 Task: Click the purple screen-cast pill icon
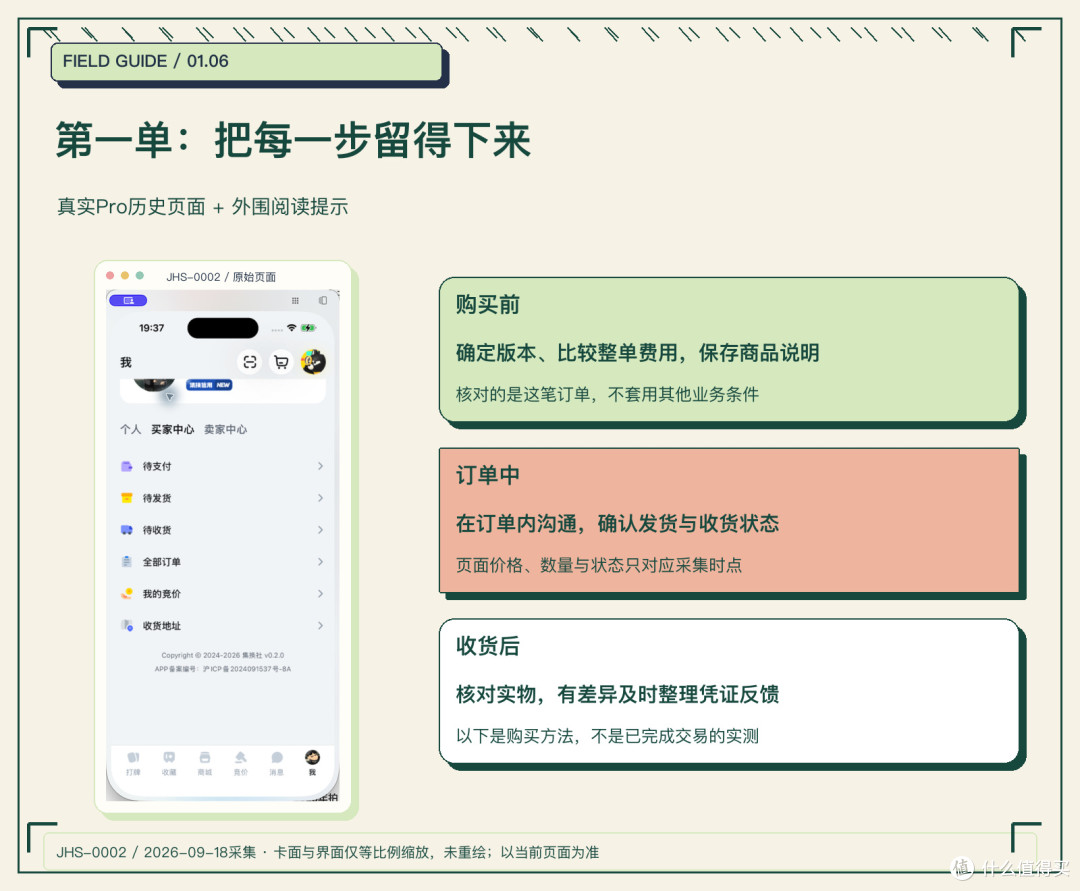pyautogui.click(x=128, y=300)
